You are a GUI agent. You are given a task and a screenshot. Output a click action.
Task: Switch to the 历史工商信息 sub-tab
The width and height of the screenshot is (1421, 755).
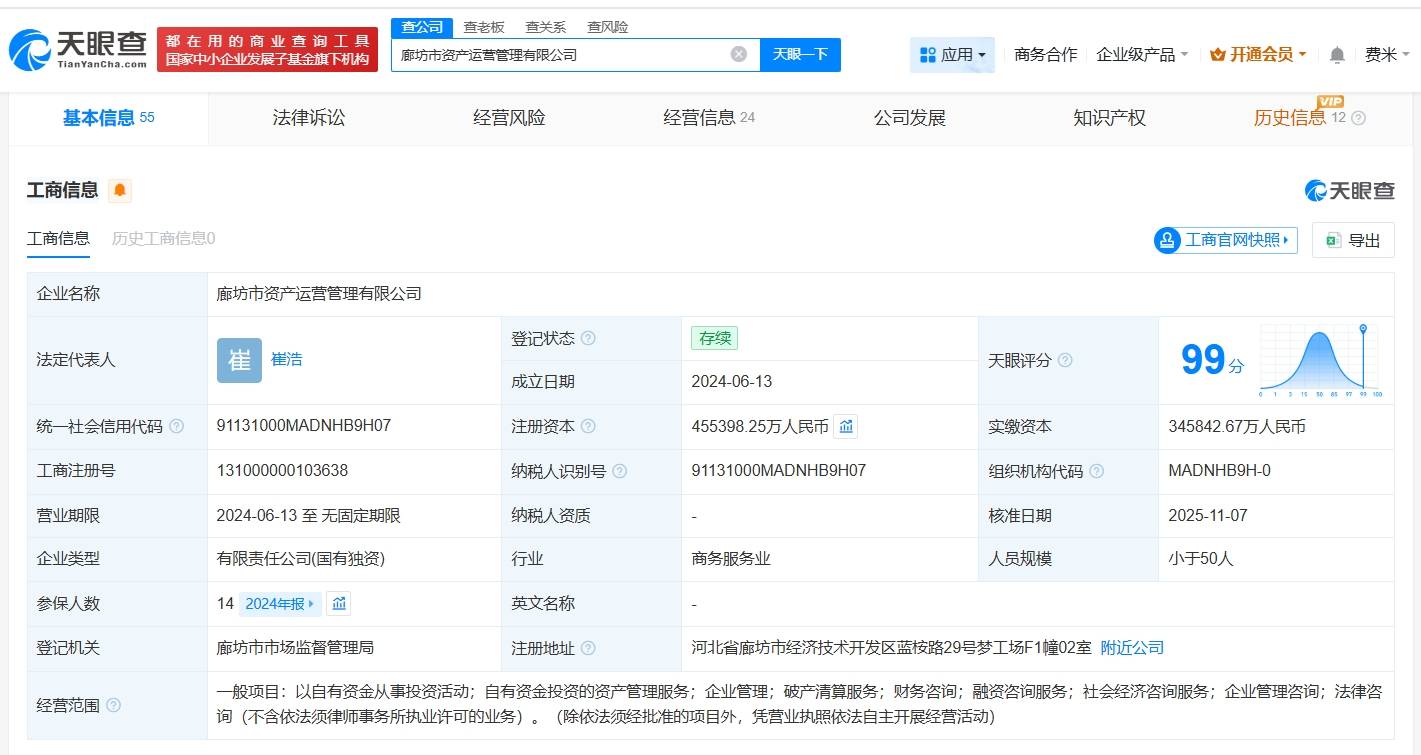tap(163, 238)
